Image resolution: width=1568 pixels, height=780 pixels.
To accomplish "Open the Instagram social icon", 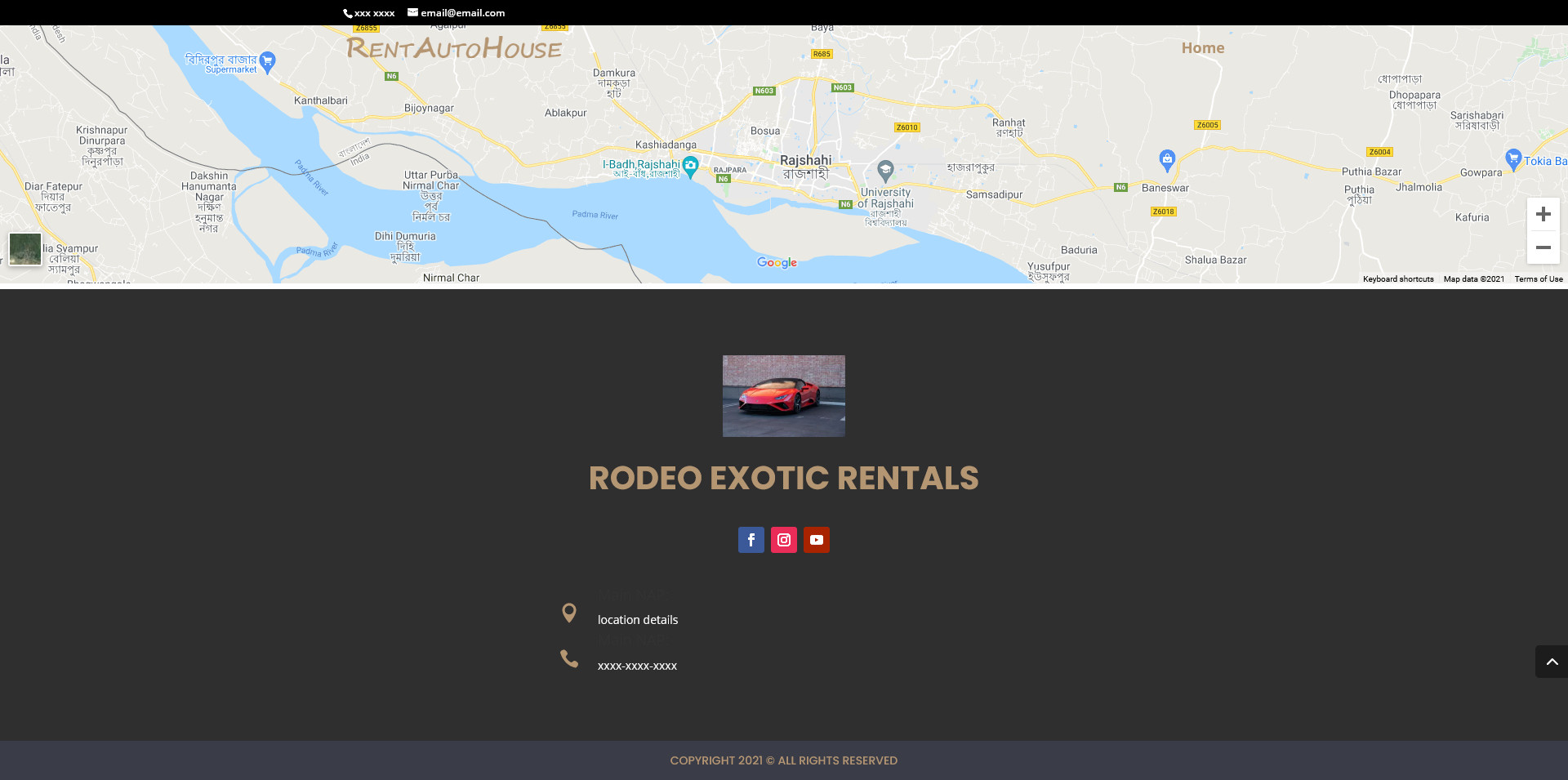I will [x=784, y=540].
